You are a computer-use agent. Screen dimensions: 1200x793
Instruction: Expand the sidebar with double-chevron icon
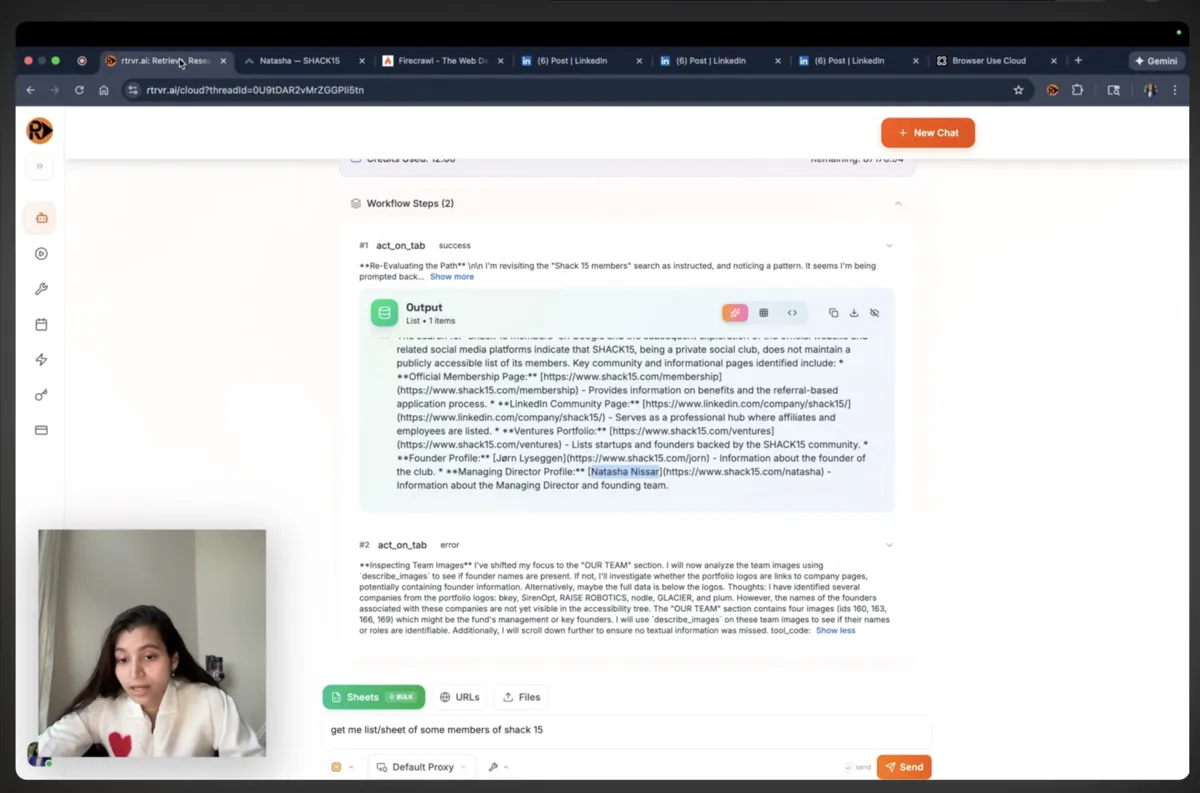coord(40,166)
